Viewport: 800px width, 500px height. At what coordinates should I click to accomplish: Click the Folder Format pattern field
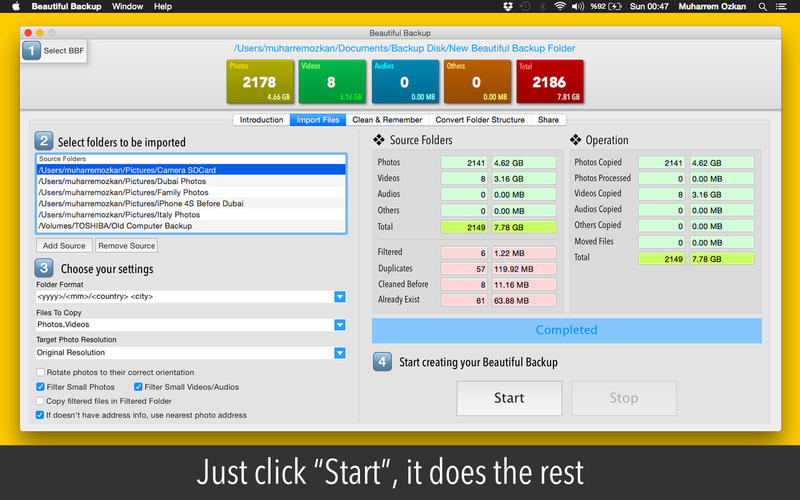click(185, 296)
